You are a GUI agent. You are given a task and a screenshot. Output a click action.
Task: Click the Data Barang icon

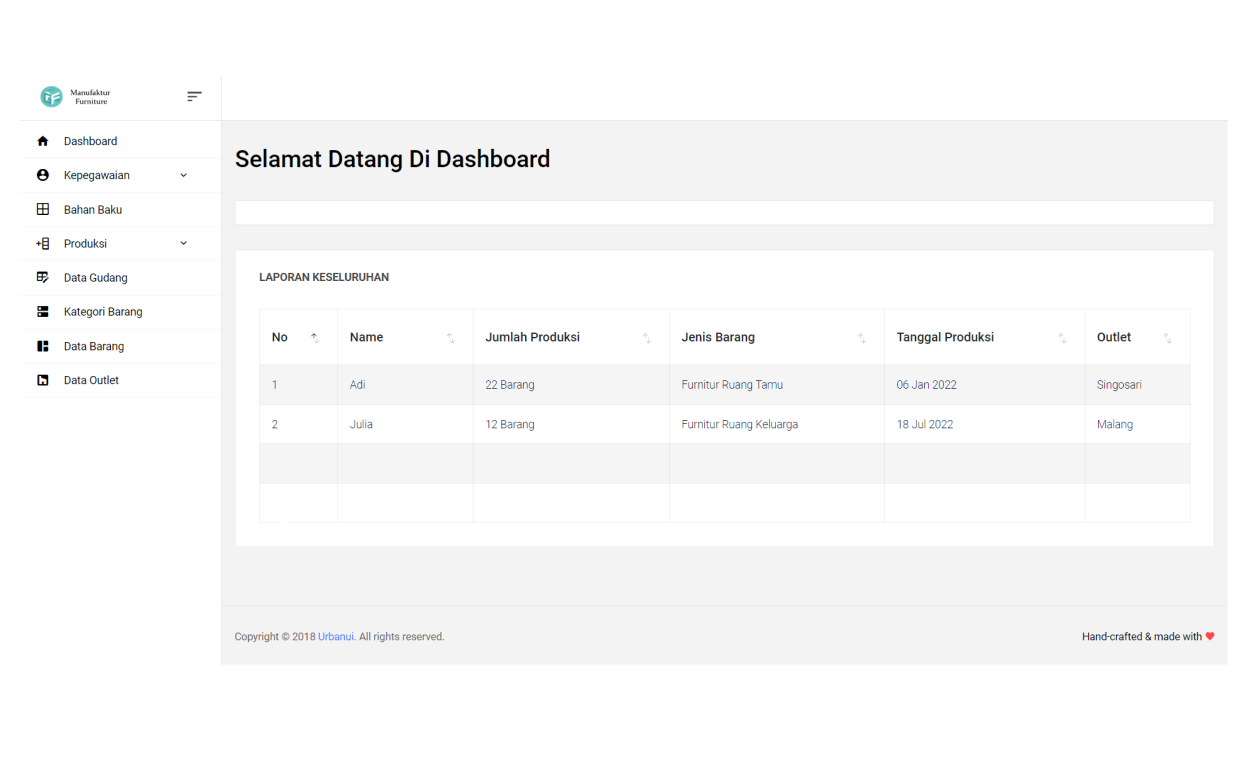click(43, 346)
